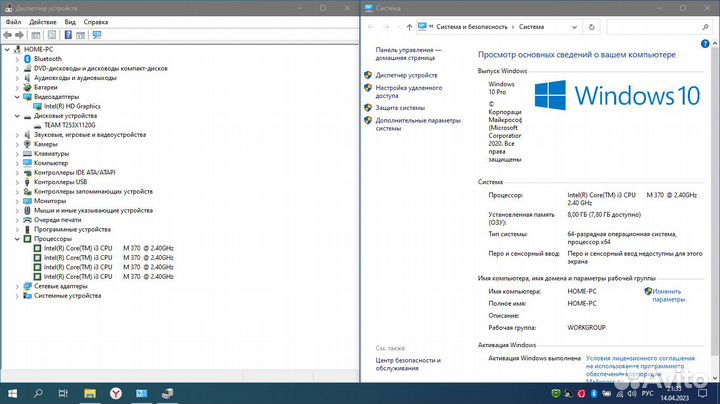This screenshot has height=404, width=720.
Task: Click the Up arrow in System window navigation
Action: click(x=409, y=27)
